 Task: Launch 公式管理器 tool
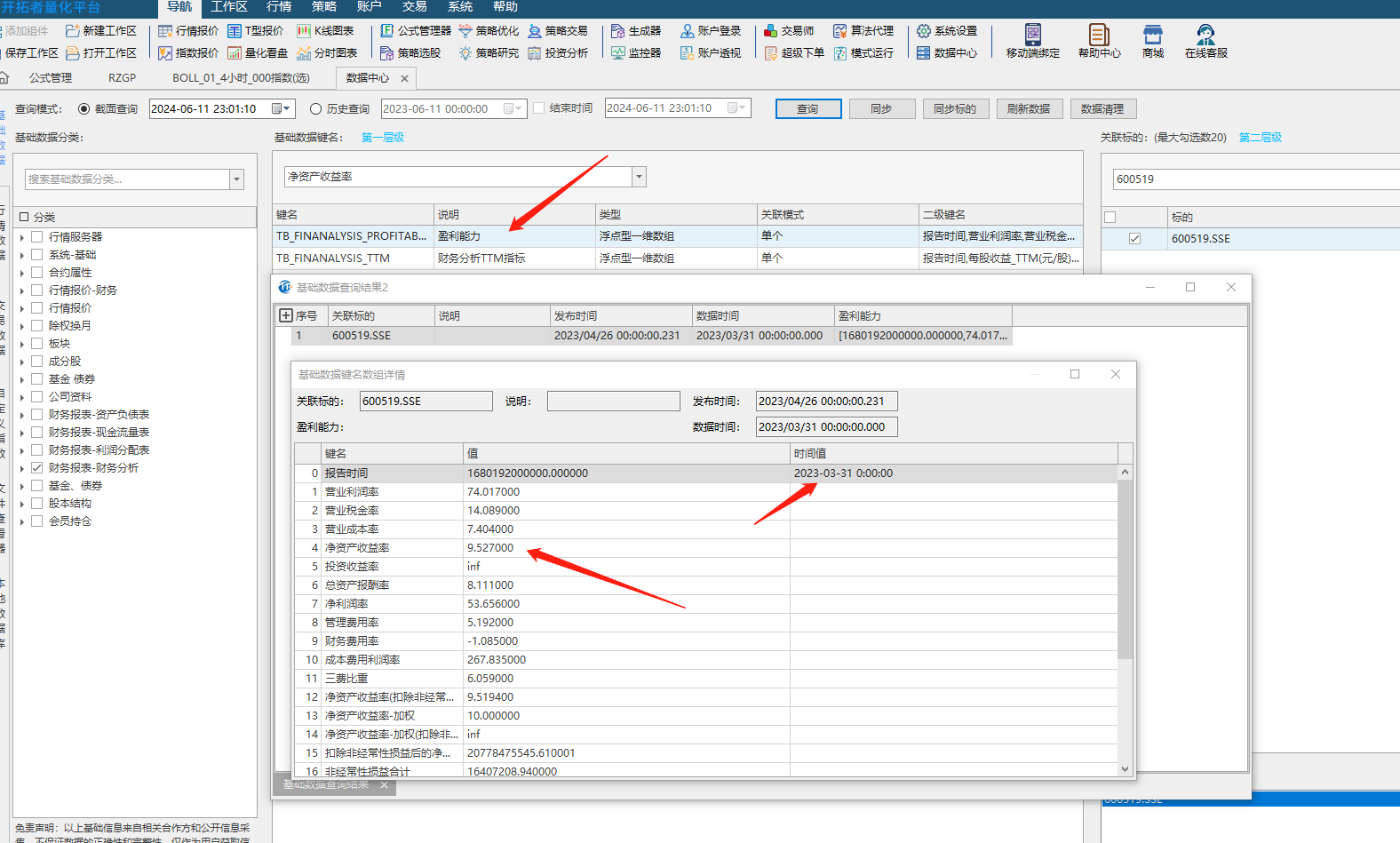[416, 31]
